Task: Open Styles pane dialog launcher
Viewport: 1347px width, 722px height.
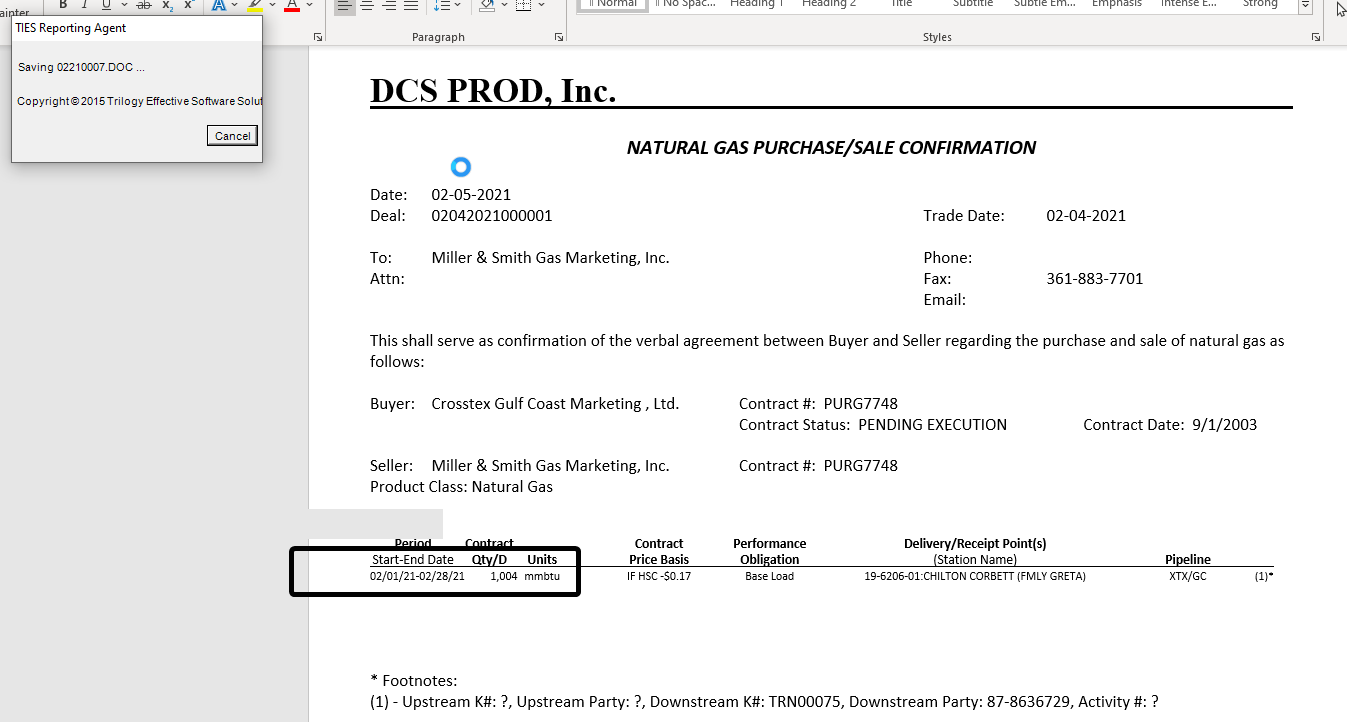Action: click(1317, 37)
